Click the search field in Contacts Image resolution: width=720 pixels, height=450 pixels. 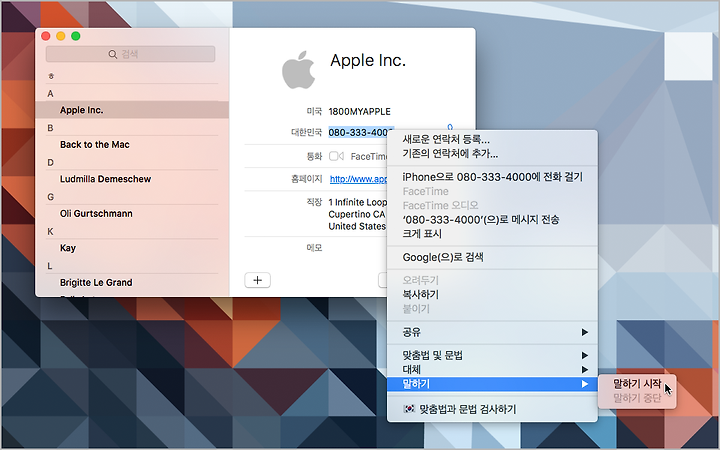[x=130, y=54]
